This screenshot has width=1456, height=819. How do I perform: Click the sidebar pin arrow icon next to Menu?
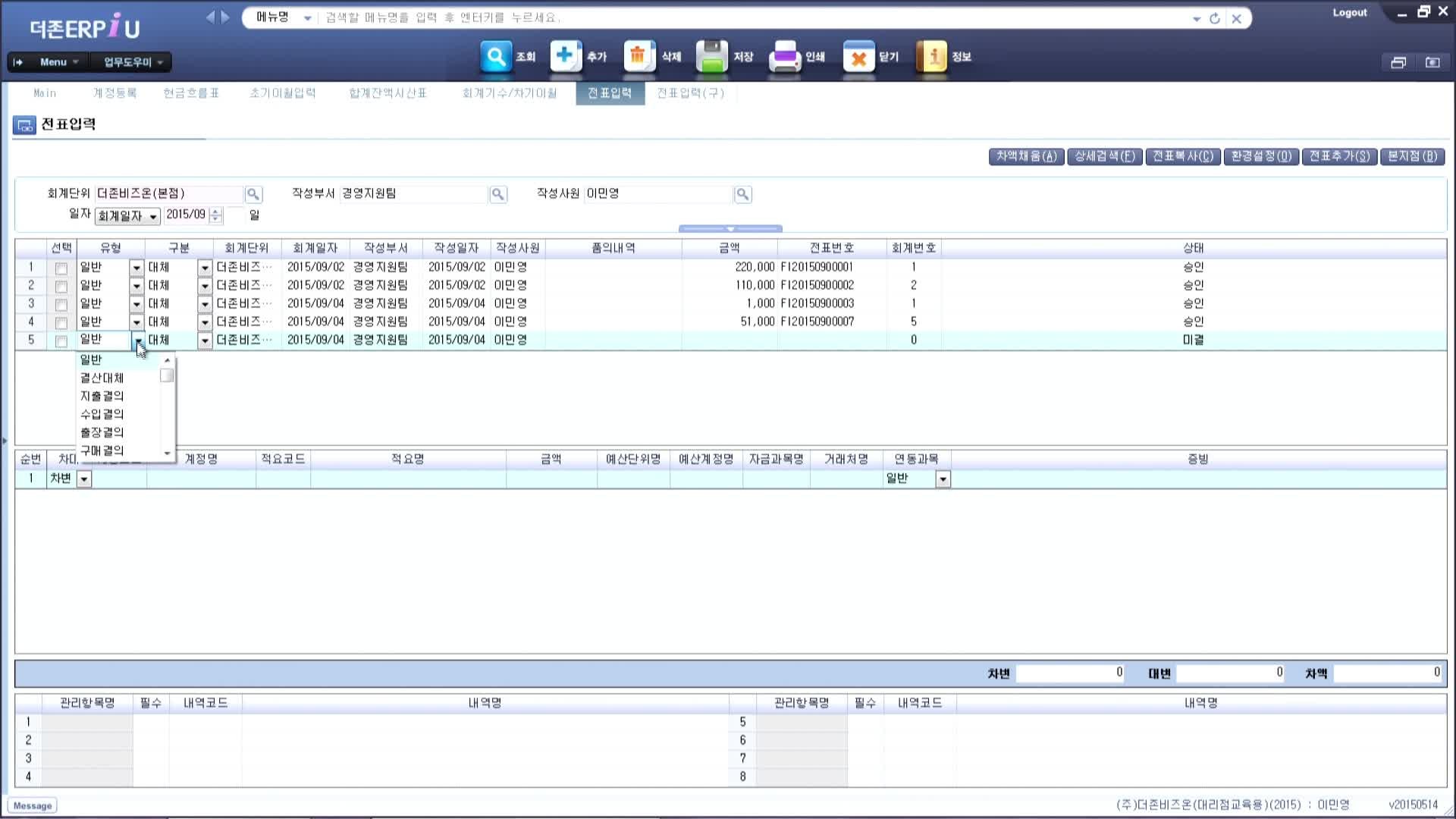click(18, 62)
